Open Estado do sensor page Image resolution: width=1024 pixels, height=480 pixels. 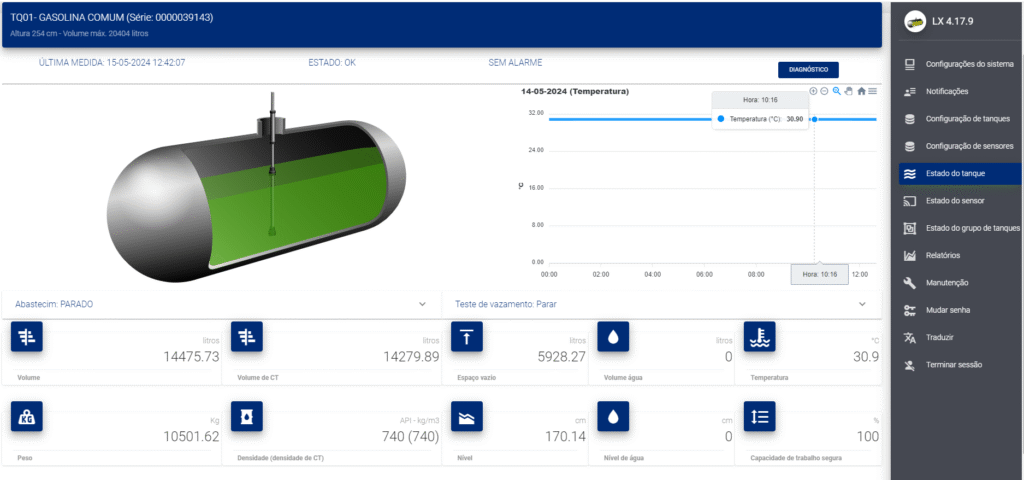[956, 201]
